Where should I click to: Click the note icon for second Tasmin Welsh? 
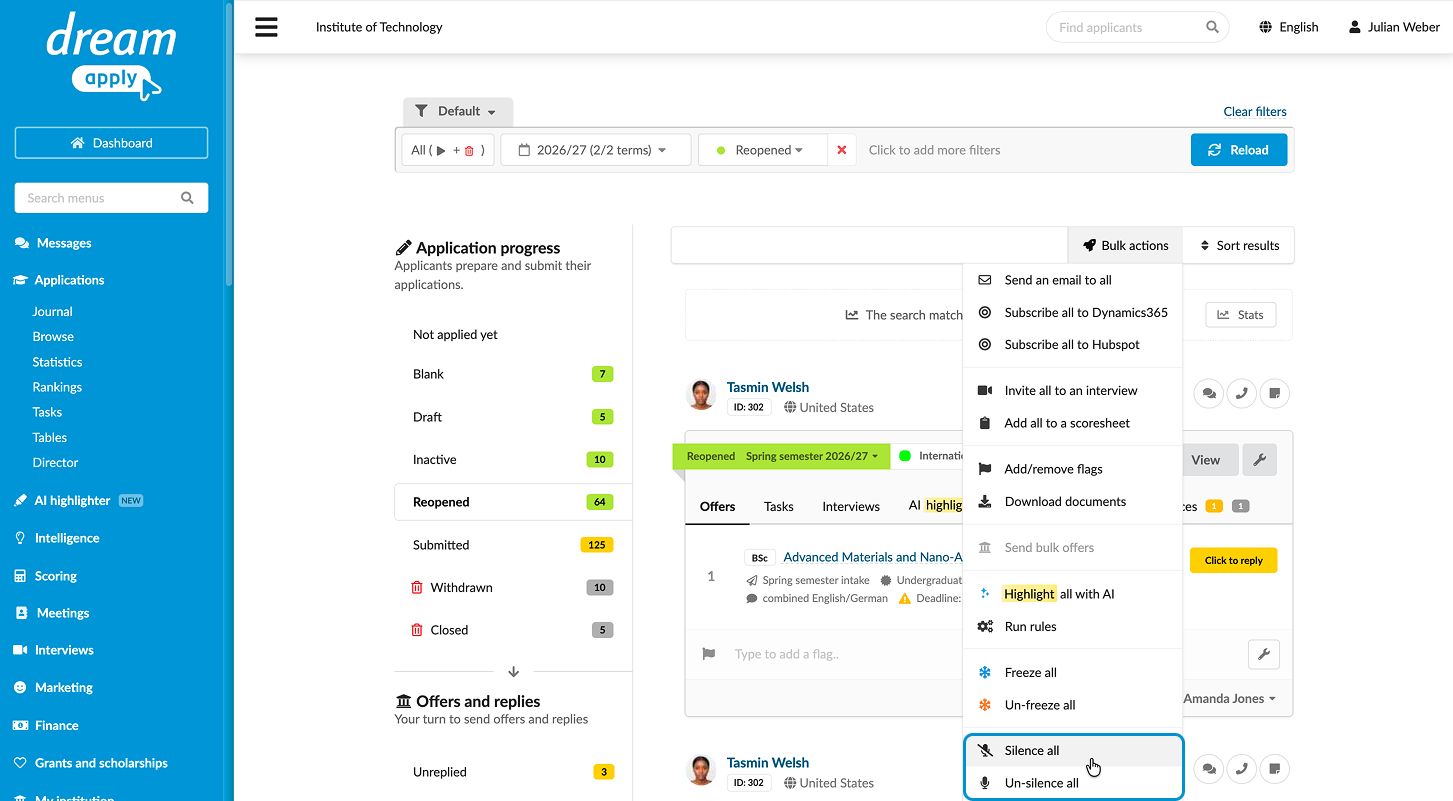click(x=1275, y=769)
